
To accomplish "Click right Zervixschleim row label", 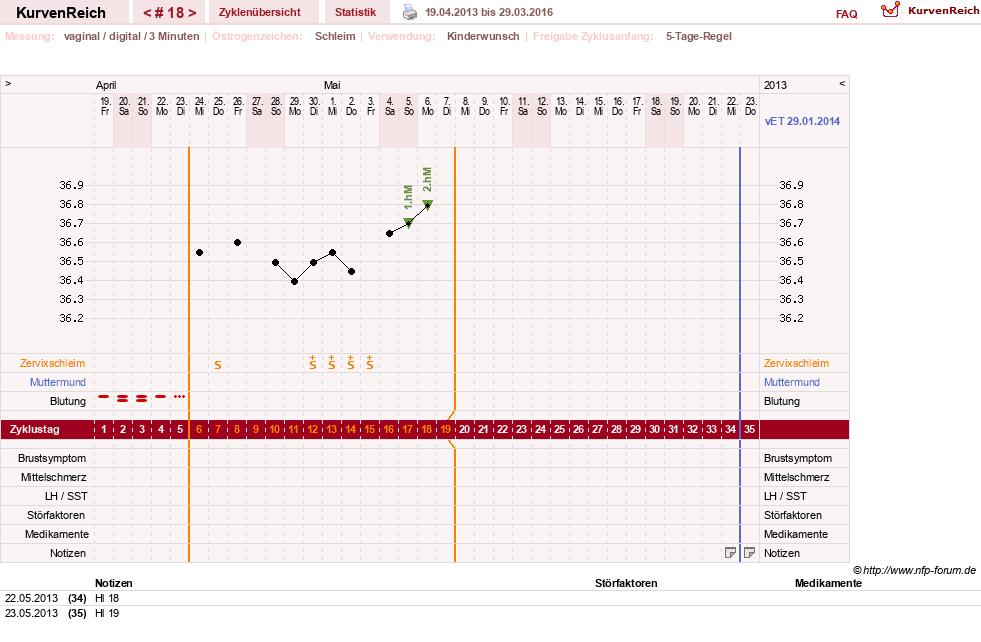I will pos(796,363).
